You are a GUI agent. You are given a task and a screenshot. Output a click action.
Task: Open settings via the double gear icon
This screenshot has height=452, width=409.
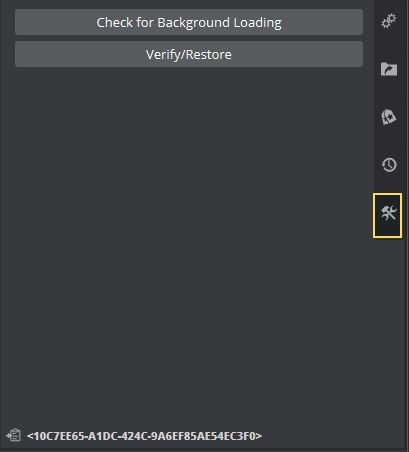pyautogui.click(x=389, y=22)
